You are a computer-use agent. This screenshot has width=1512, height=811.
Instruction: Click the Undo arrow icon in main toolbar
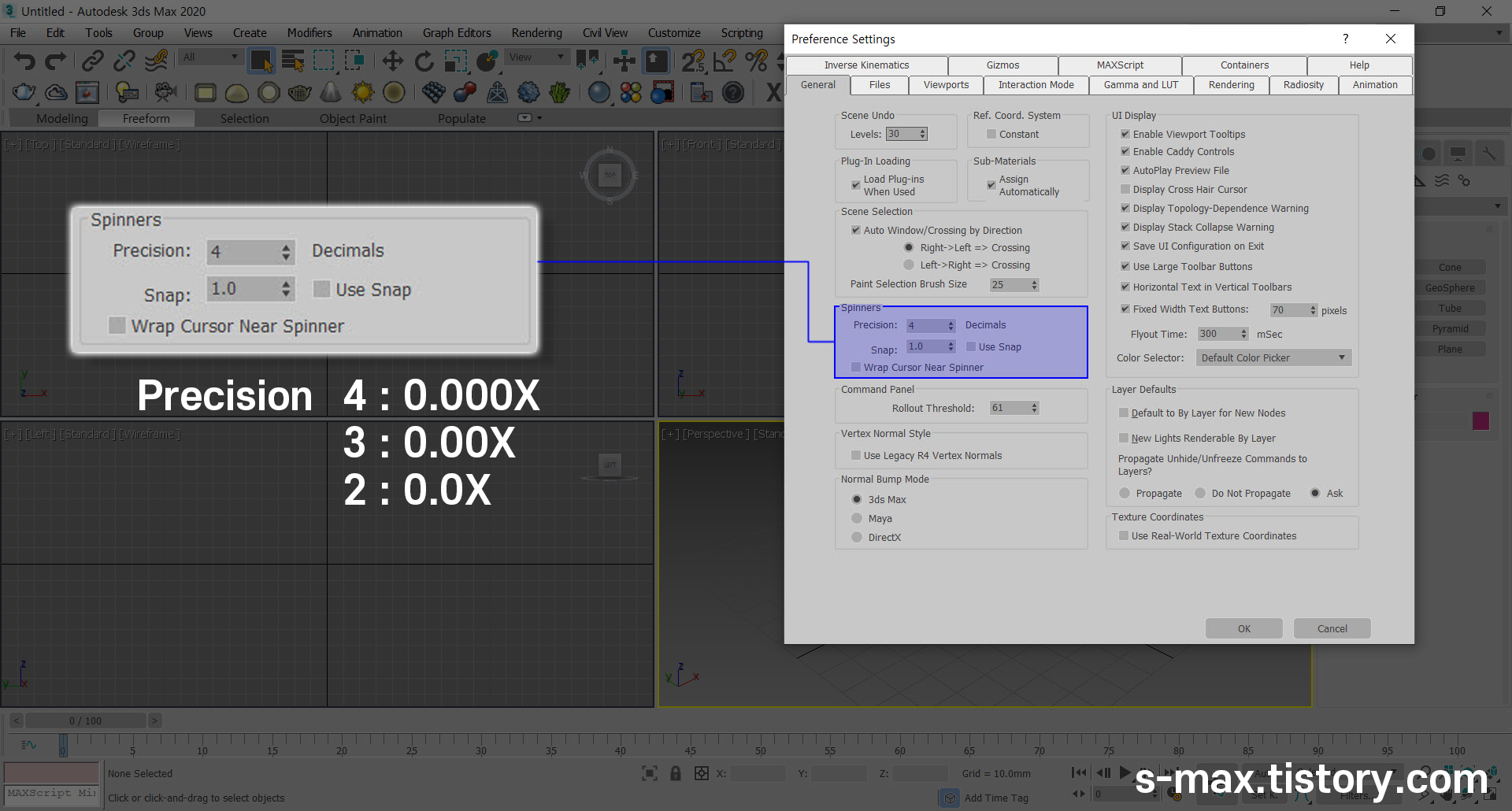pos(24,61)
